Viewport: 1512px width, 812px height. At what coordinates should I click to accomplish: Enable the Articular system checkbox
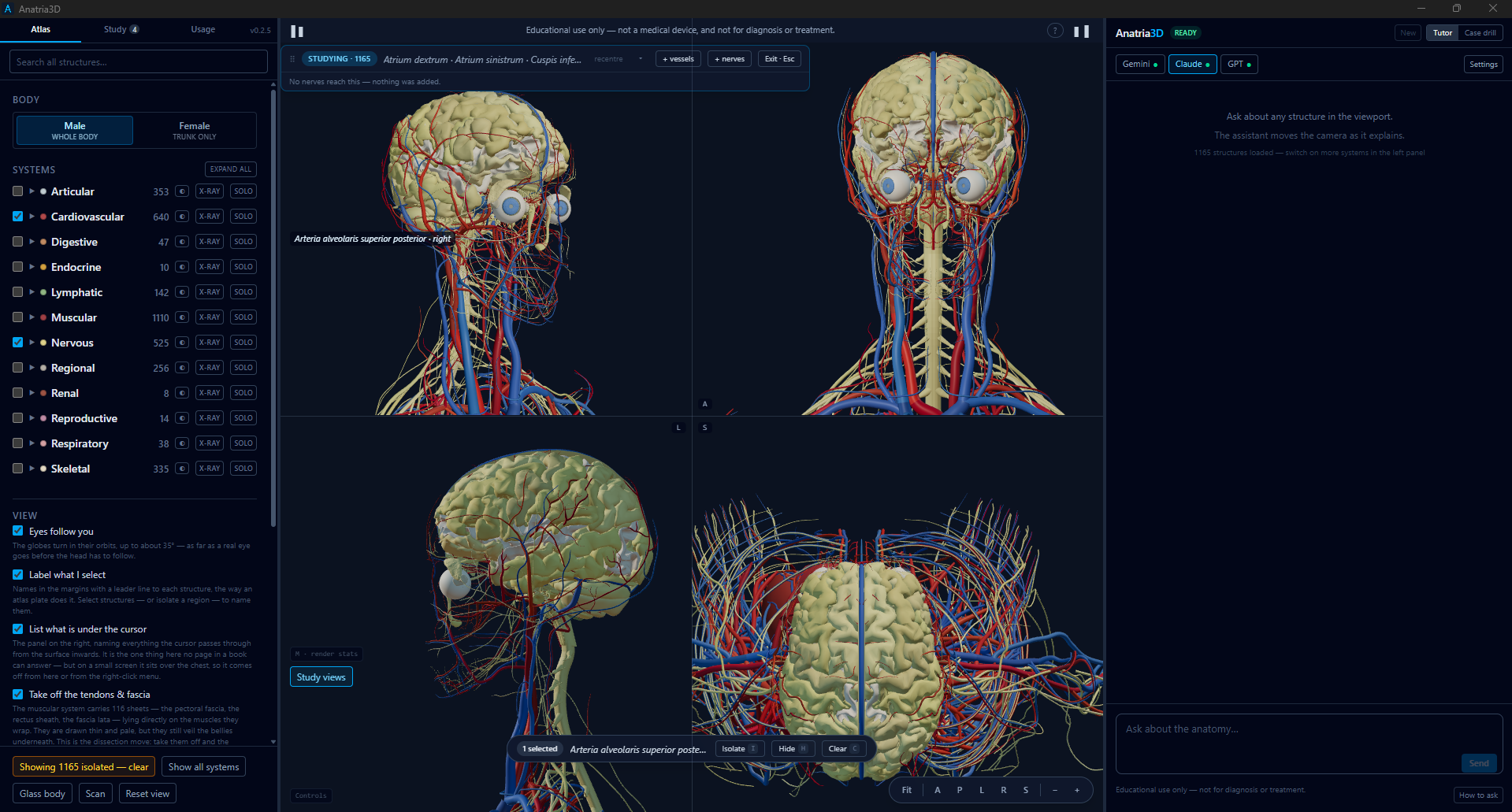click(18, 191)
